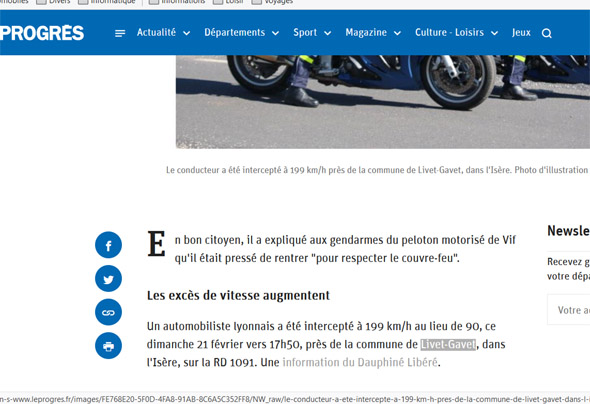Open the Départements menu

pos(234,33)
